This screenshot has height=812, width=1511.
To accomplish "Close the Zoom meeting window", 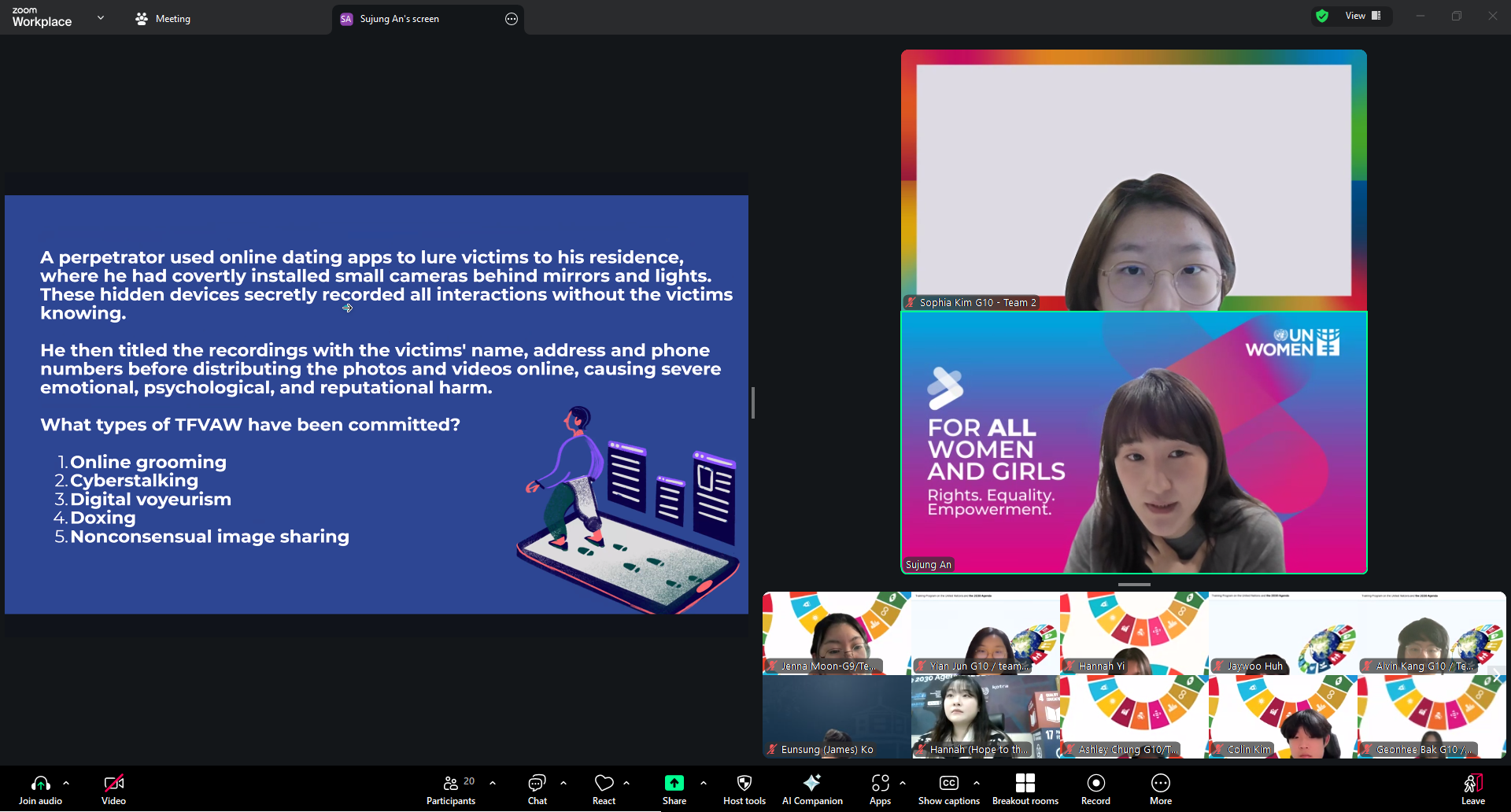I will pos(1493,16).
